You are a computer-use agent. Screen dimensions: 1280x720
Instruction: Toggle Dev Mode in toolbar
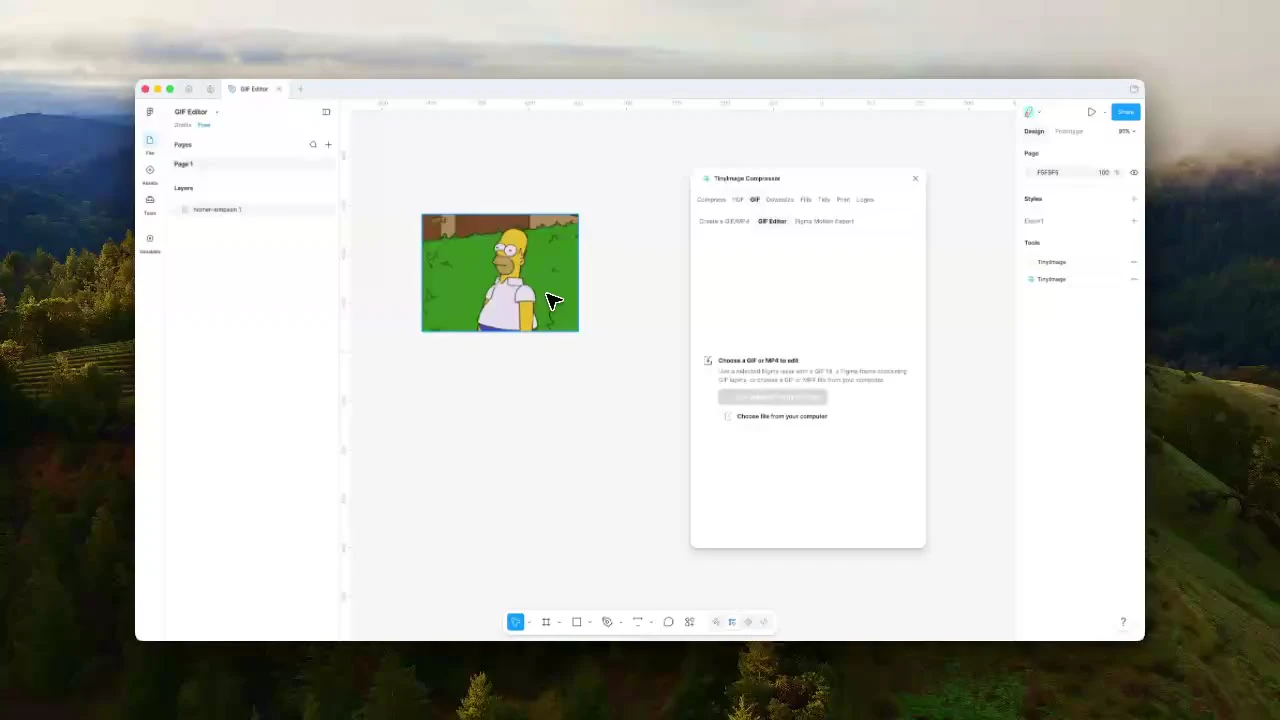(x=764, y=622)
